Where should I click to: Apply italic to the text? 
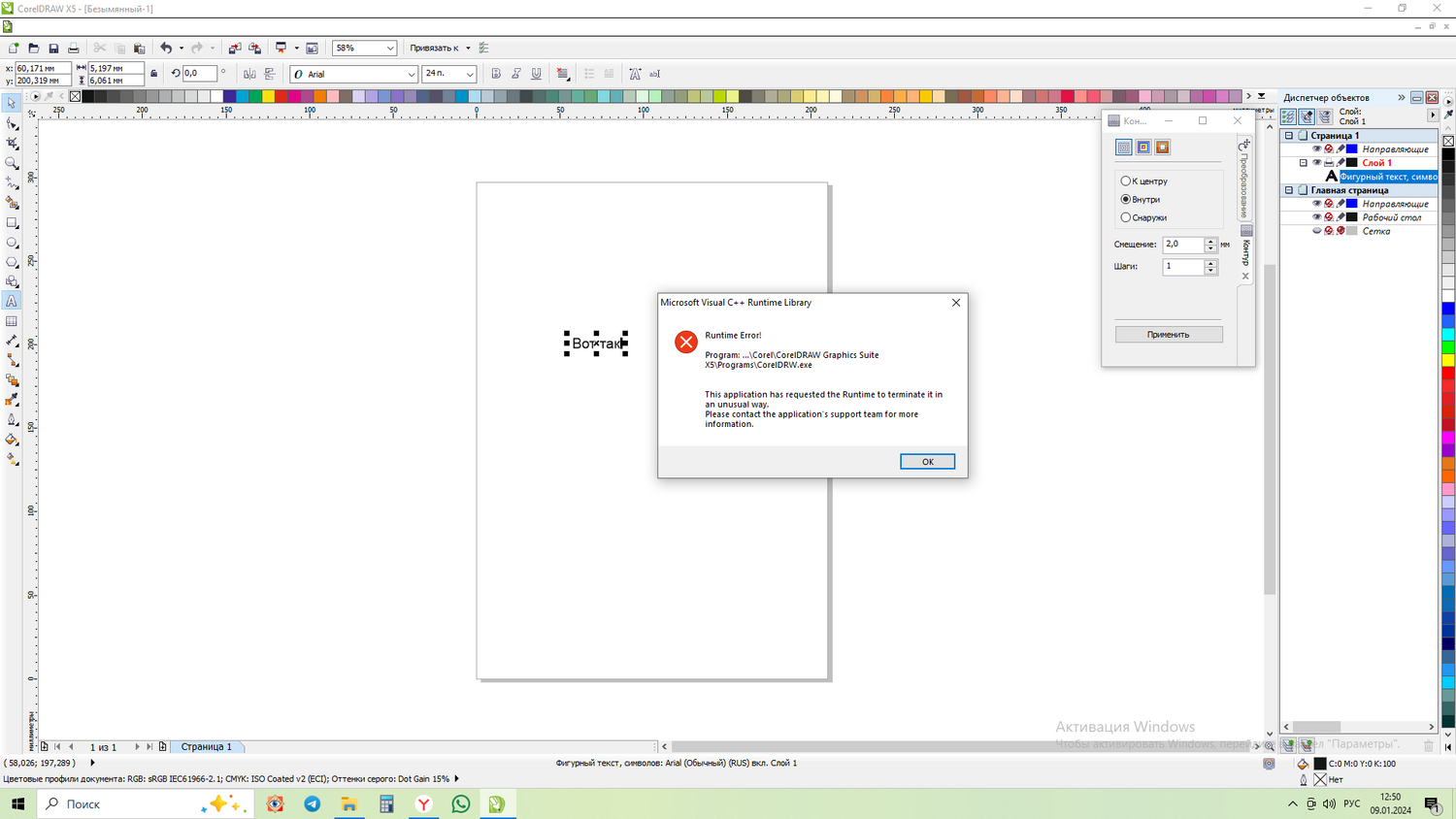pos(516,74)
